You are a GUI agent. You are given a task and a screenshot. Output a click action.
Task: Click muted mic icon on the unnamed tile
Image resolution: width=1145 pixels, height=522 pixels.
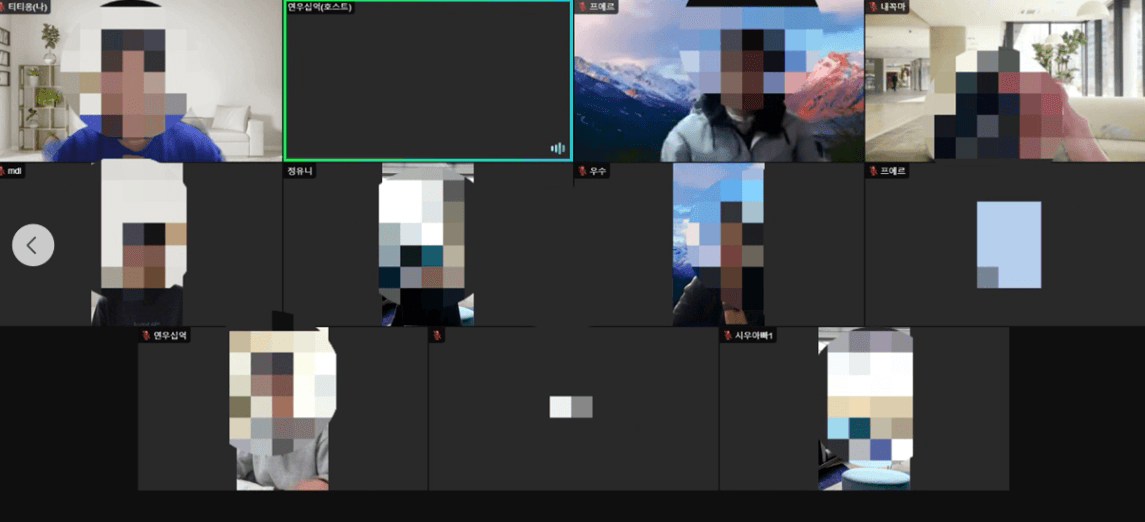pos(437,335)
